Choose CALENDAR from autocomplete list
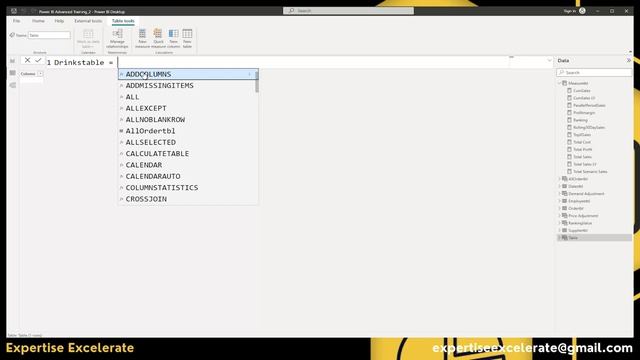640x360 pixels. (x=188, y=165)
